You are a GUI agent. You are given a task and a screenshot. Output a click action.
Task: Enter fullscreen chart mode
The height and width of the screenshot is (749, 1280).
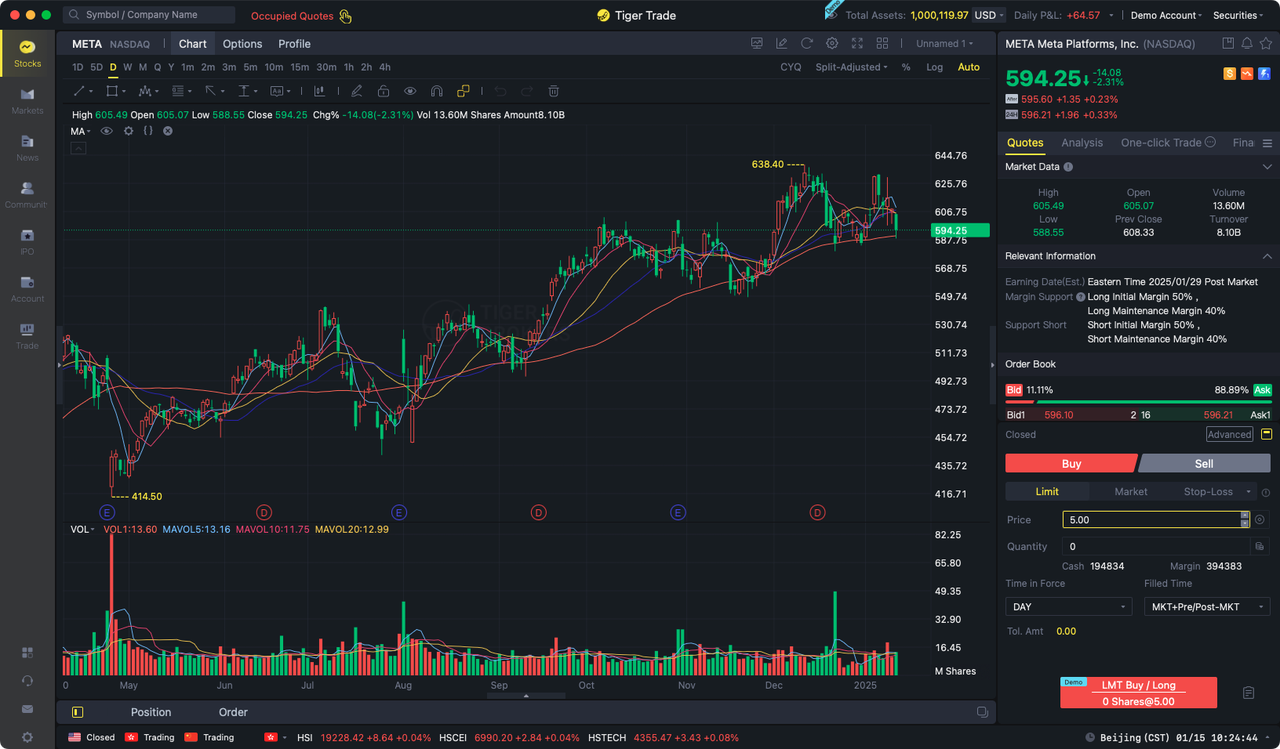click(857, 44)
